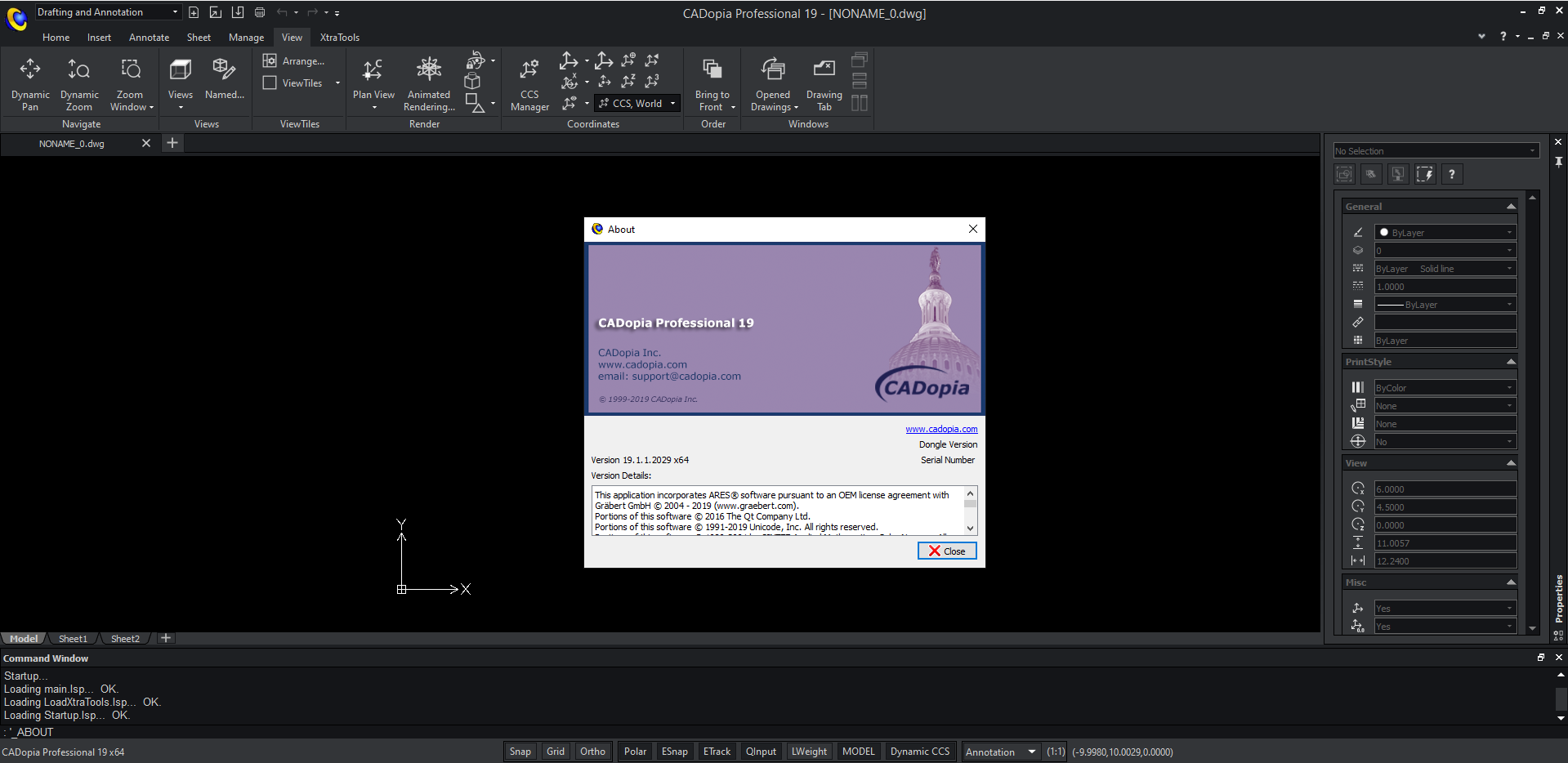The image size is (1568, 763).
Task: Switch to the XtraTools ribbon tab
Action: click(x=339, y=37)
